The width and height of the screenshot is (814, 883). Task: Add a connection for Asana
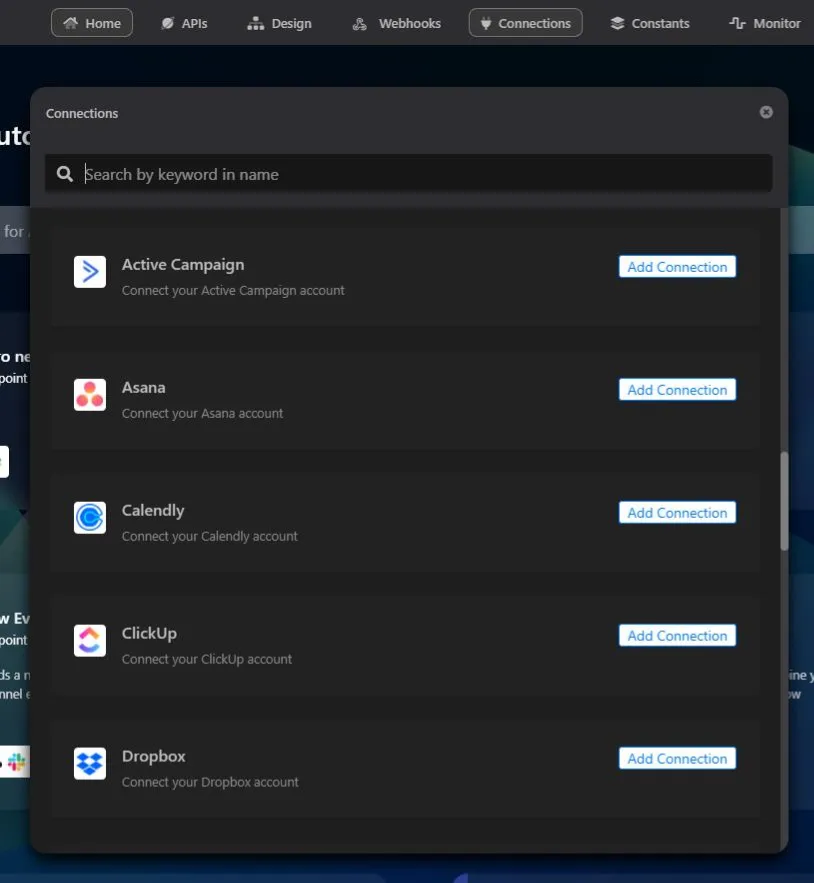click(677, 390)
